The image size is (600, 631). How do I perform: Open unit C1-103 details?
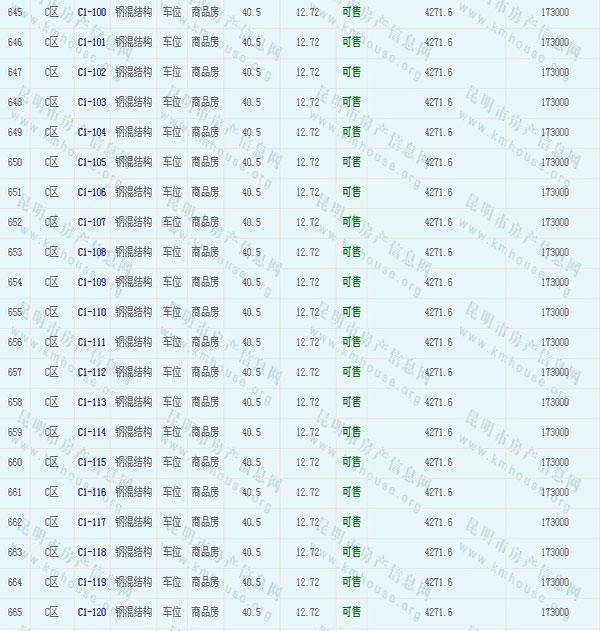[x=91, y=102]
